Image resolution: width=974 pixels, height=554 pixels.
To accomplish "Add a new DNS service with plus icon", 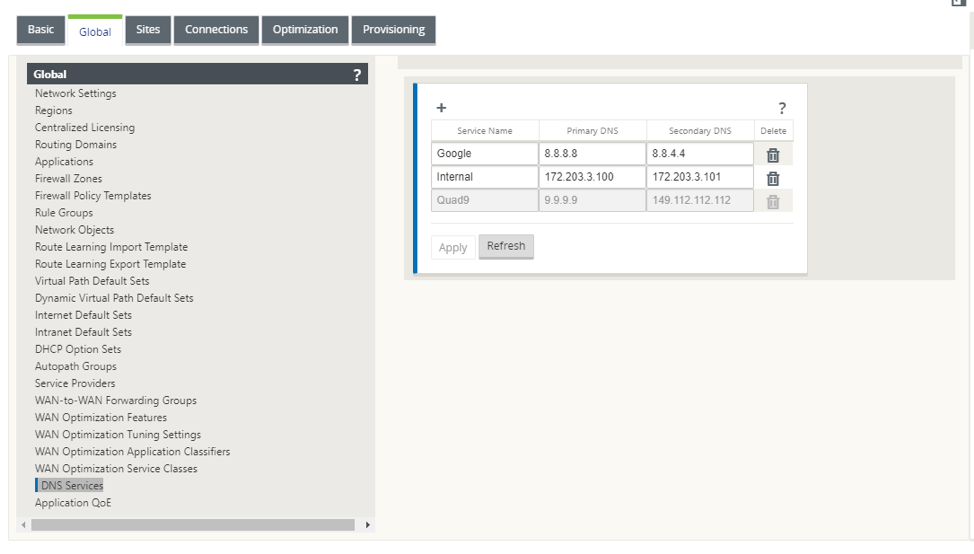I will click(441, 108).
